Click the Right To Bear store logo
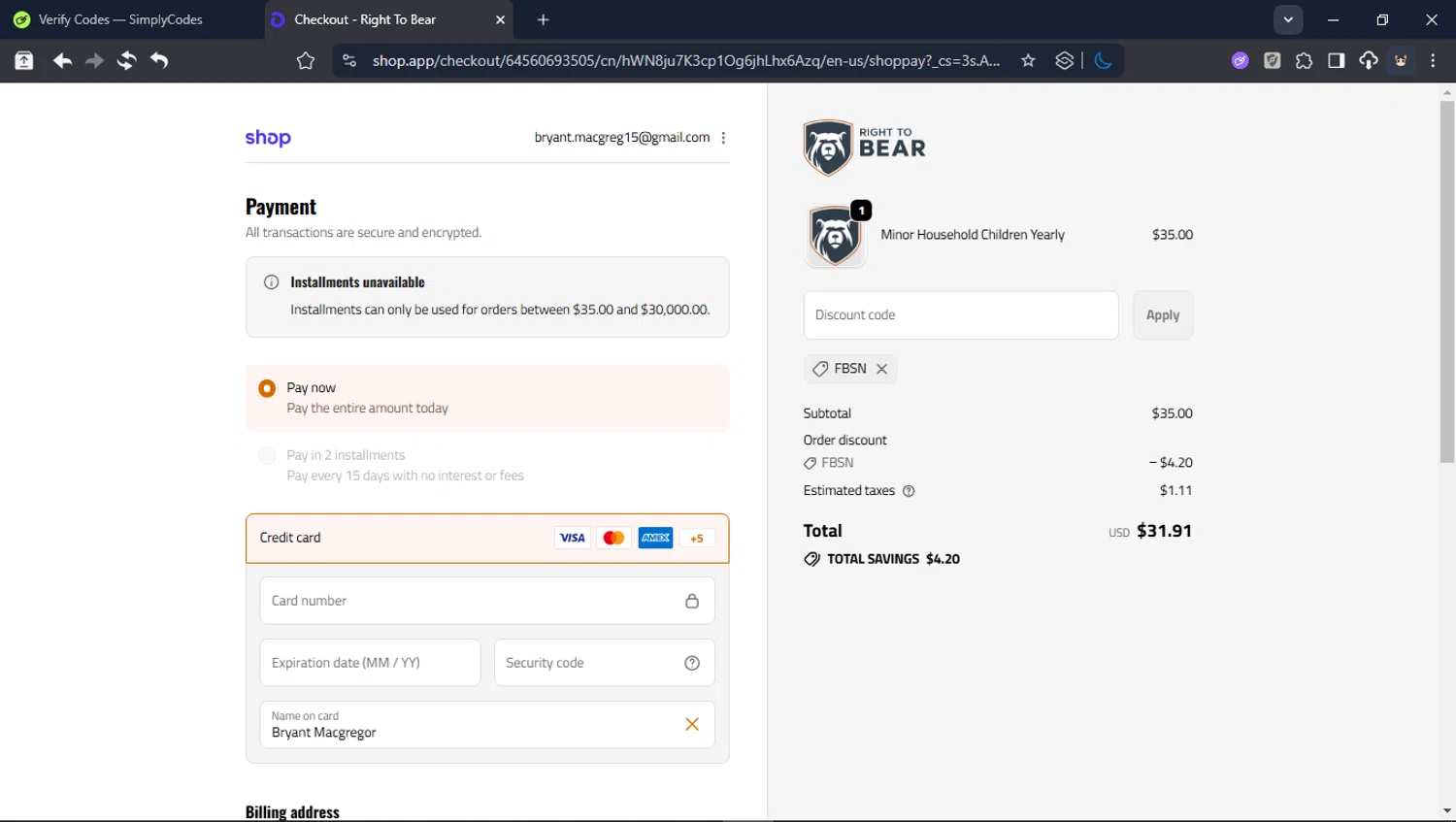Screen dimensions: 1456x822 (865, 148)
